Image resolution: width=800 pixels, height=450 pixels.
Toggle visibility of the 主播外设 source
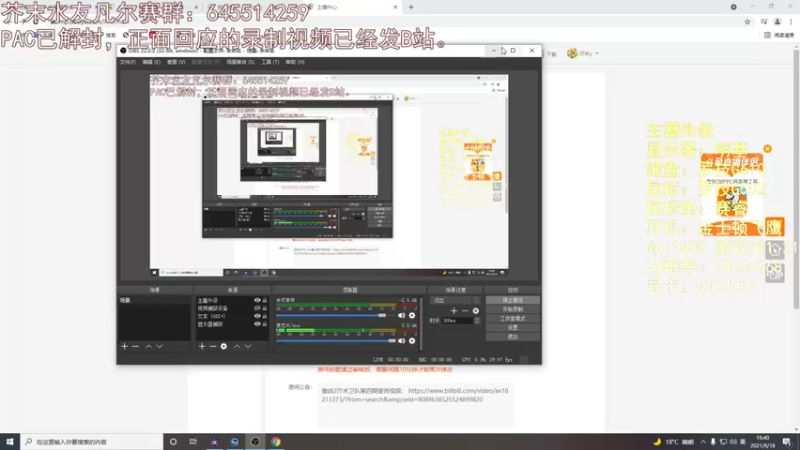pos(257,301)
